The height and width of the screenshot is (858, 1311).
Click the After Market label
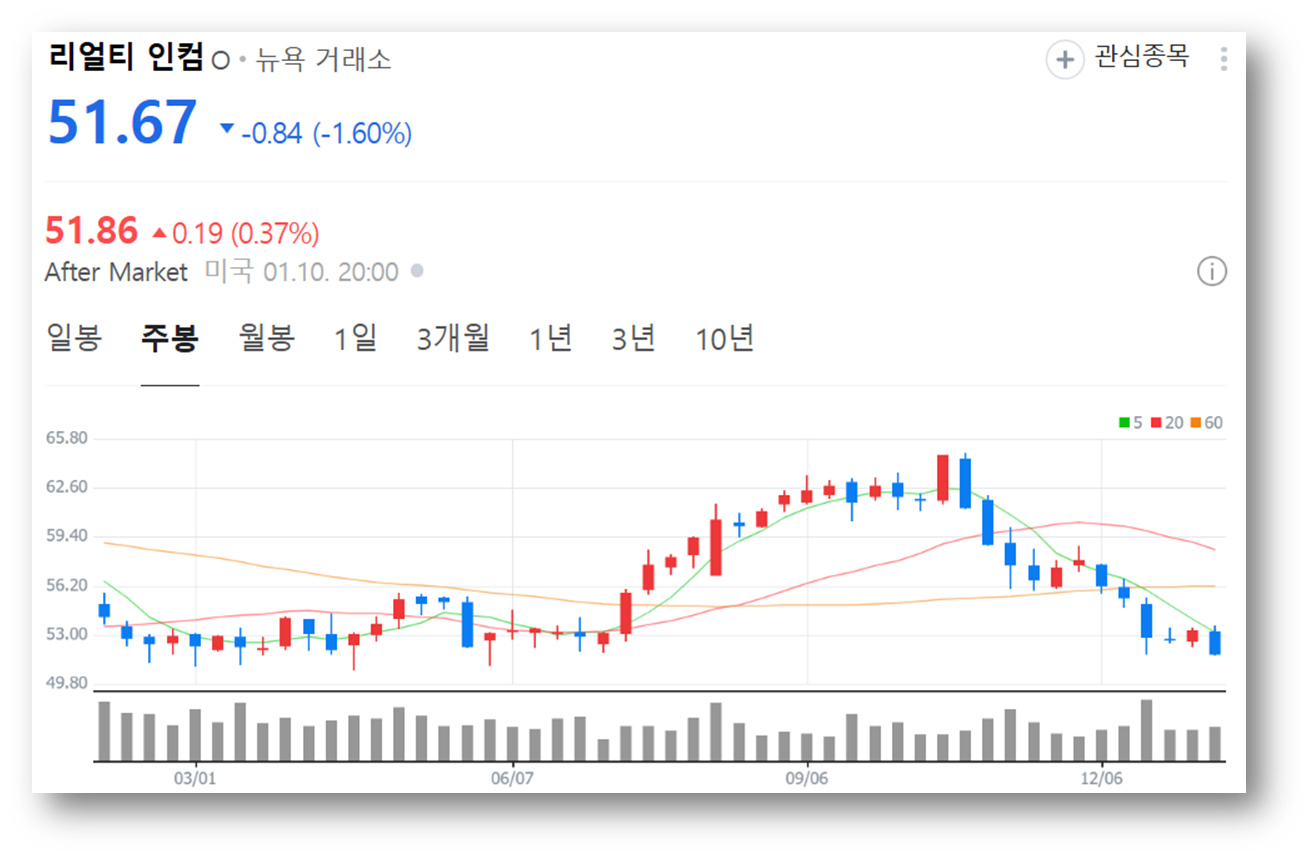(116, 272)
